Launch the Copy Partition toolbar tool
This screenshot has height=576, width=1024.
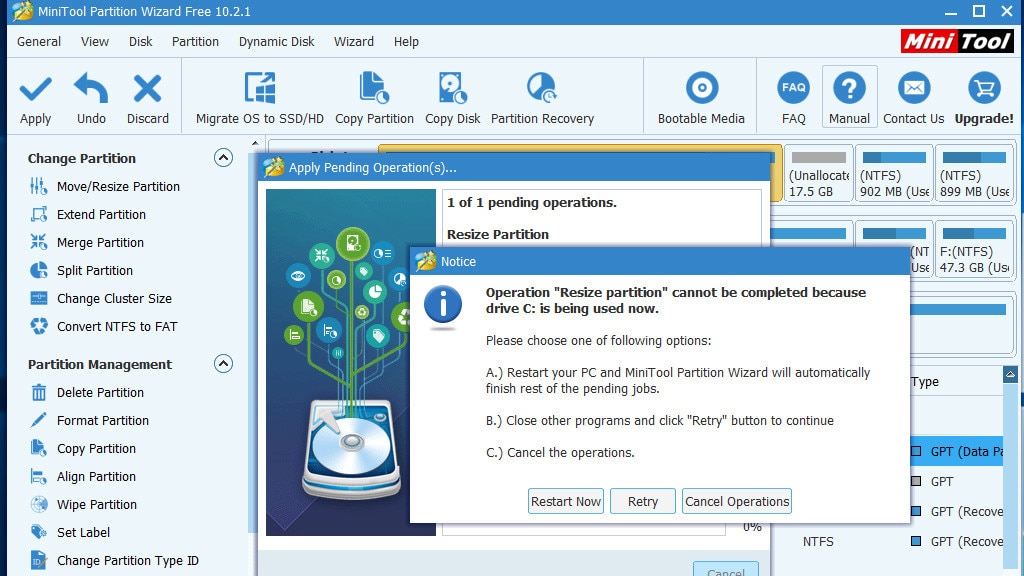pyautogui.click(x=374, y=98)
